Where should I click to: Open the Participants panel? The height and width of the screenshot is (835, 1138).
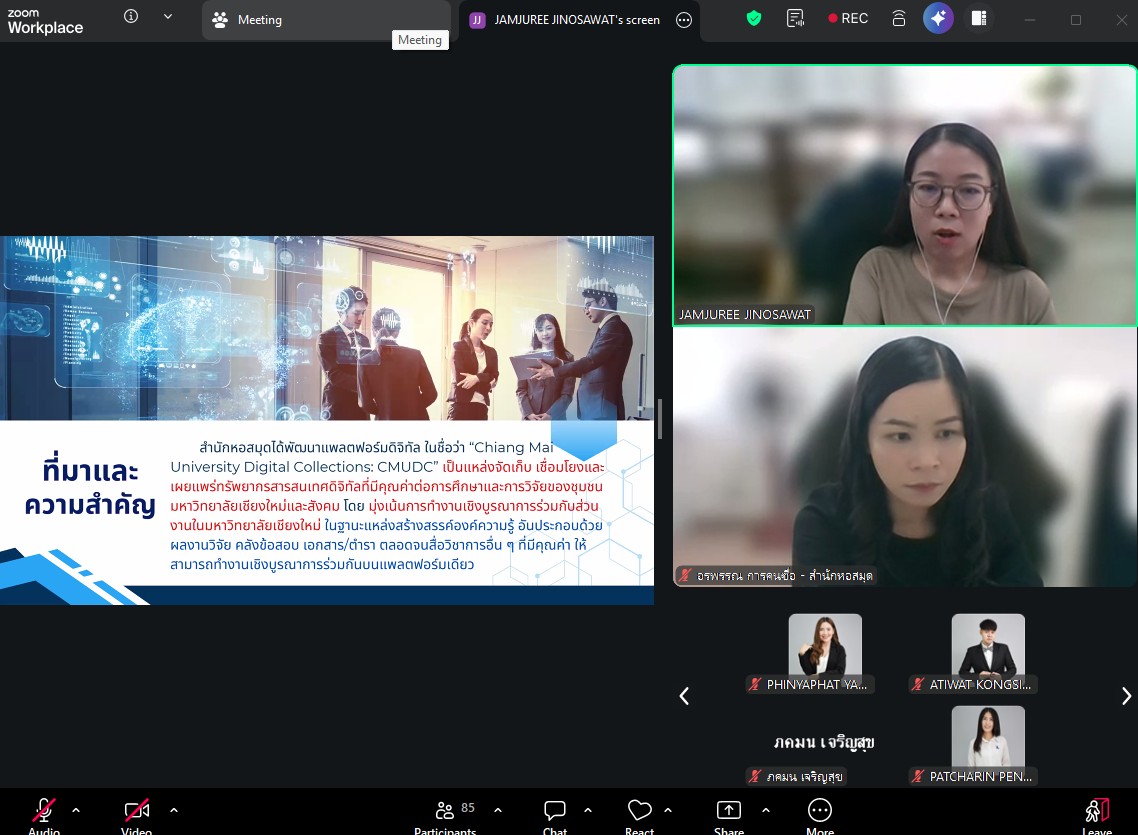point(446,811)
